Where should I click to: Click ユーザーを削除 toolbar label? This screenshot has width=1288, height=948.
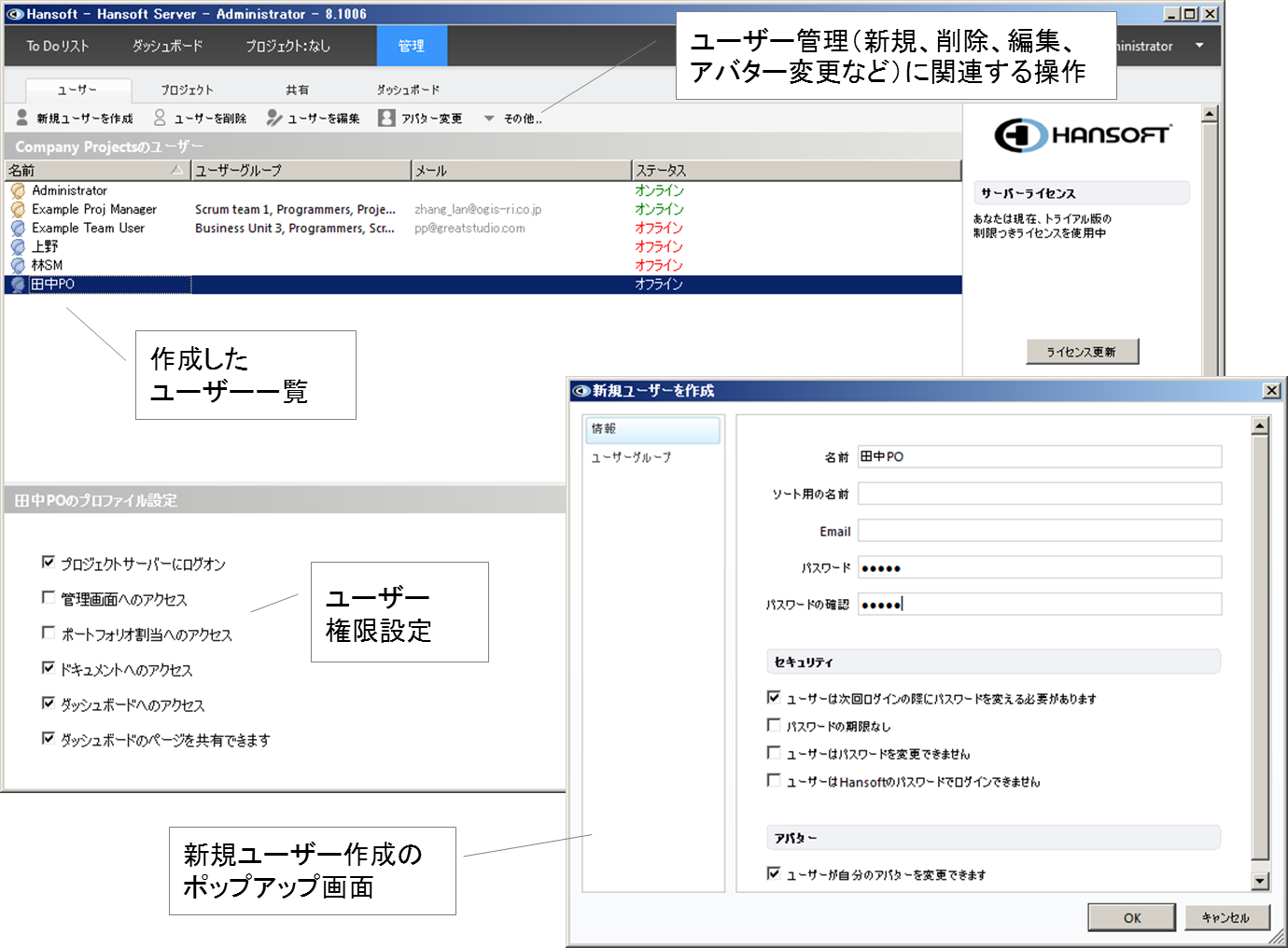click(210, 118)
